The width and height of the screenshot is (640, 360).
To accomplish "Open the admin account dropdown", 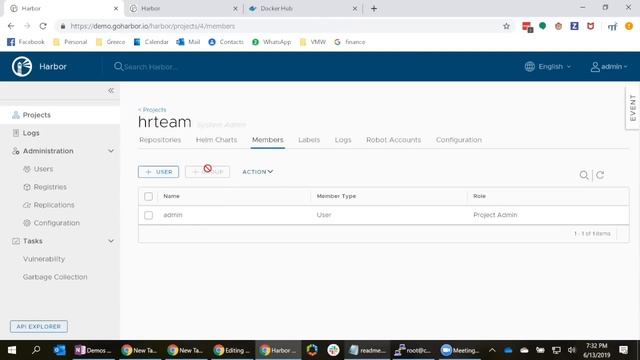I will click(x=613, y=67).
